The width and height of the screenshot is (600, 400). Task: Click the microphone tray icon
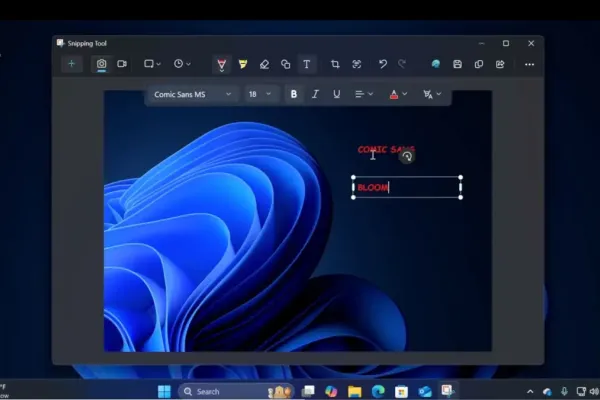564,391
